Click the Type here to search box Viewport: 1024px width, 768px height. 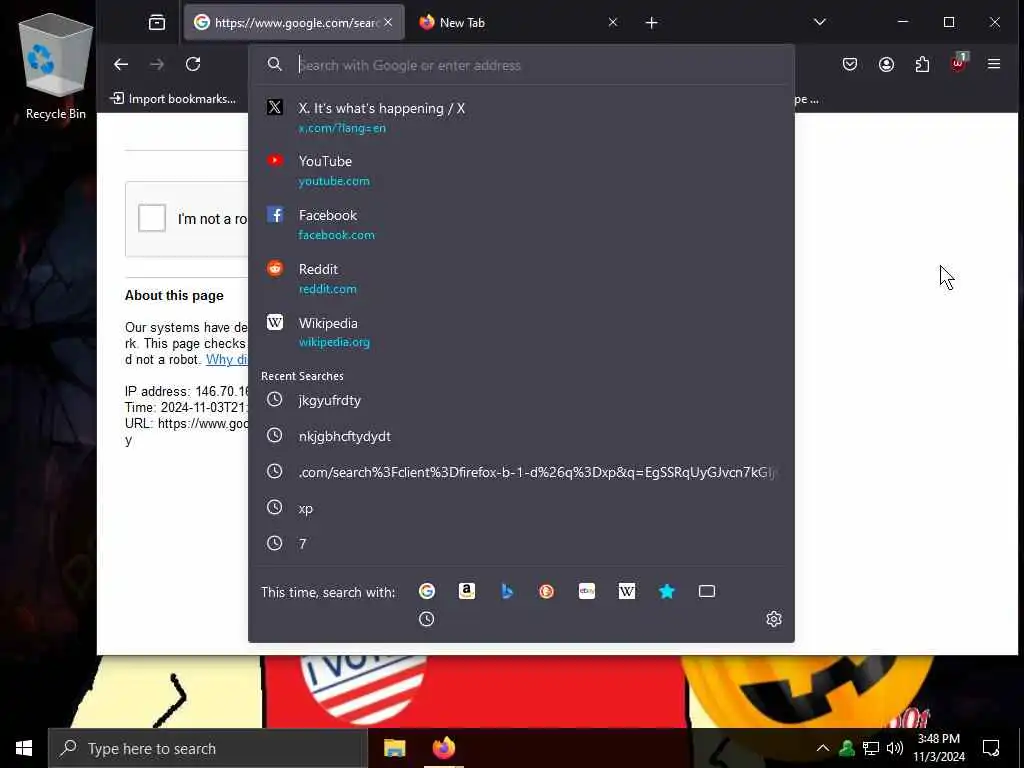208,748
